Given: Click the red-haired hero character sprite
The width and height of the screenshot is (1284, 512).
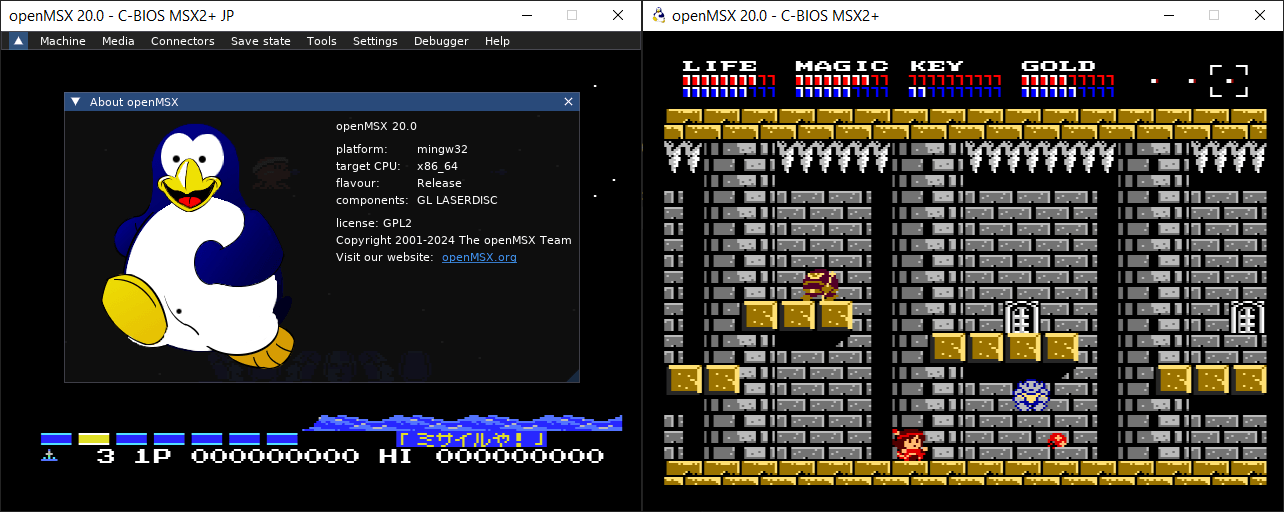Looking at the screenshot, I should point(909,444).
